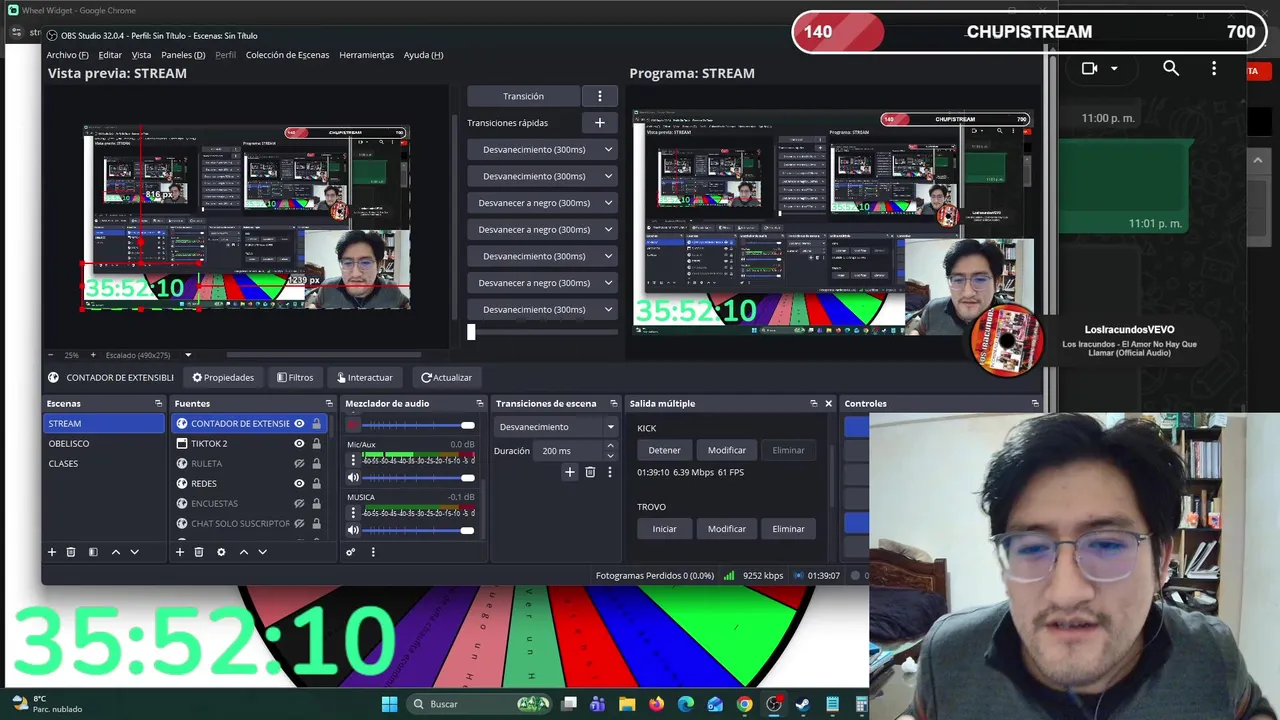
Task: Click the Actualizar button
Action: tap(446, 377)
